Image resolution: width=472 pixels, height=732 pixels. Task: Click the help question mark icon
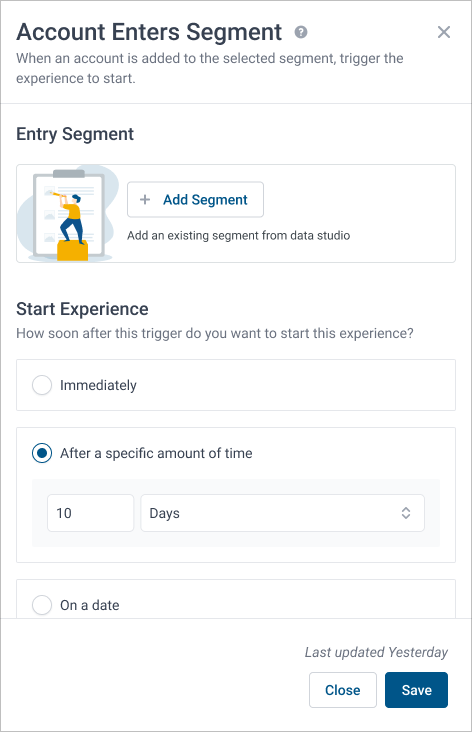point(301,32)
